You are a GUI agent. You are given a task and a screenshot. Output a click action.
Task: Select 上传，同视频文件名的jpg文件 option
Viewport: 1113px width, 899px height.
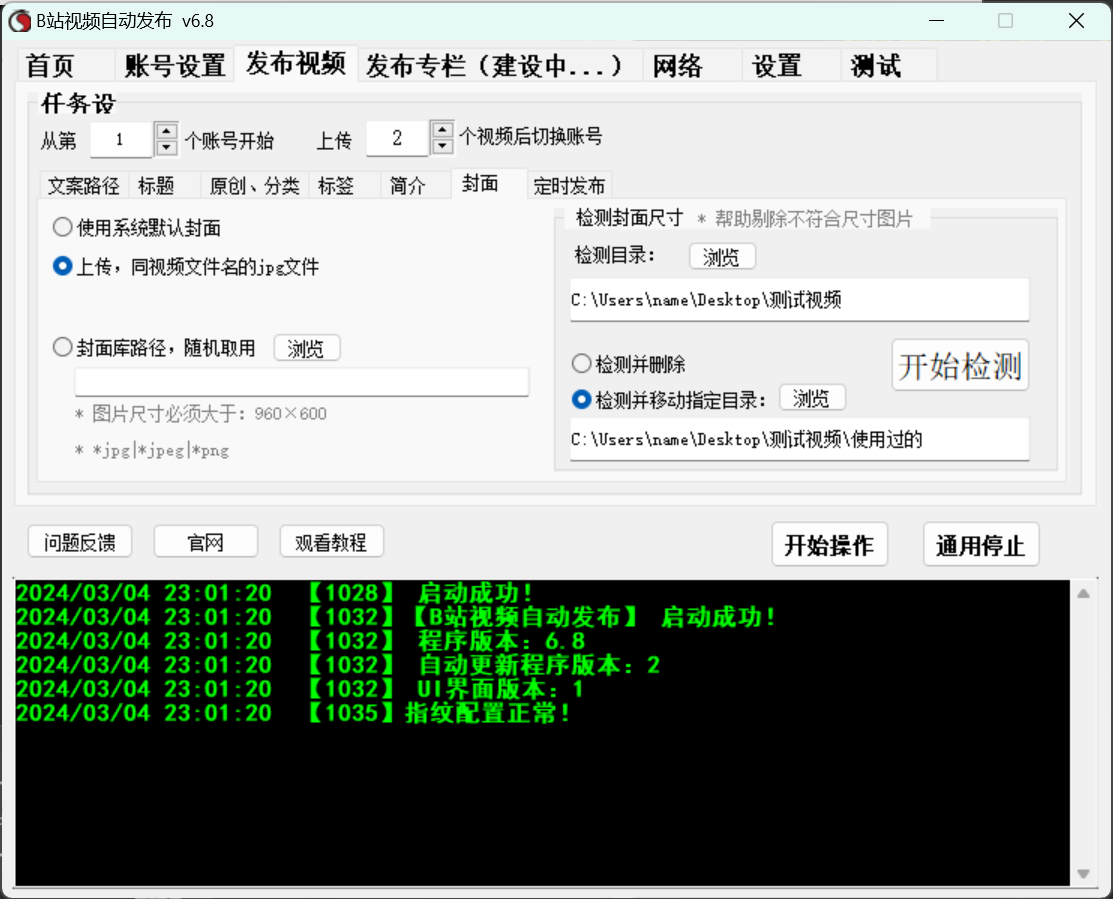tap(185, 267)
